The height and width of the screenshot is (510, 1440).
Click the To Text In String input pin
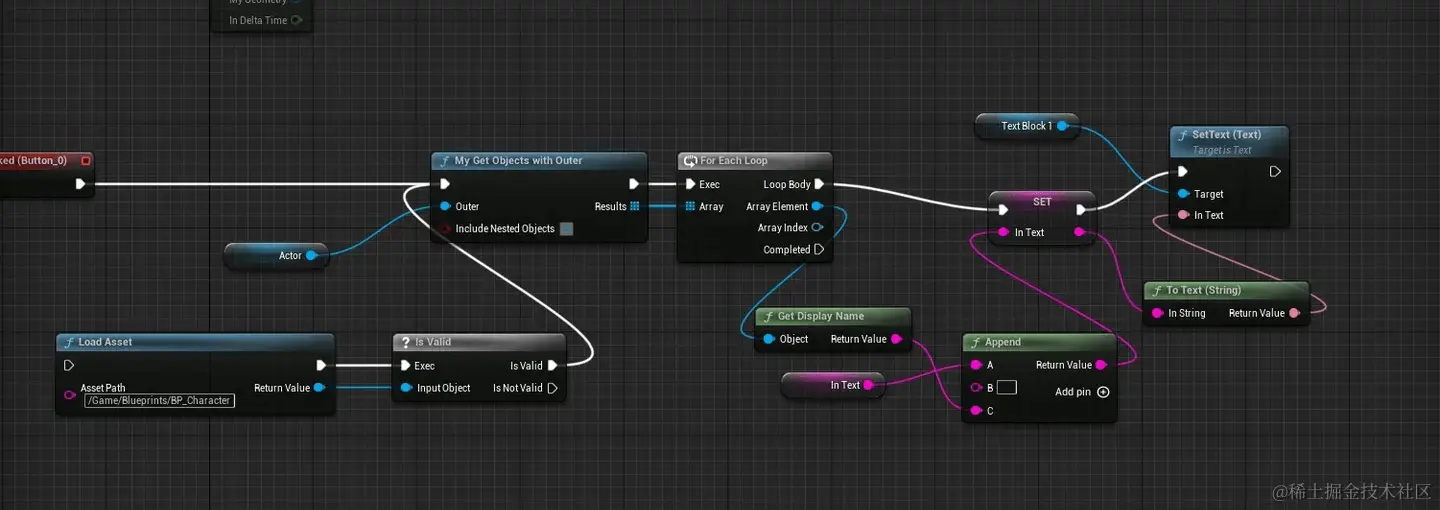pyautogui.click(x=1157, y=313)
